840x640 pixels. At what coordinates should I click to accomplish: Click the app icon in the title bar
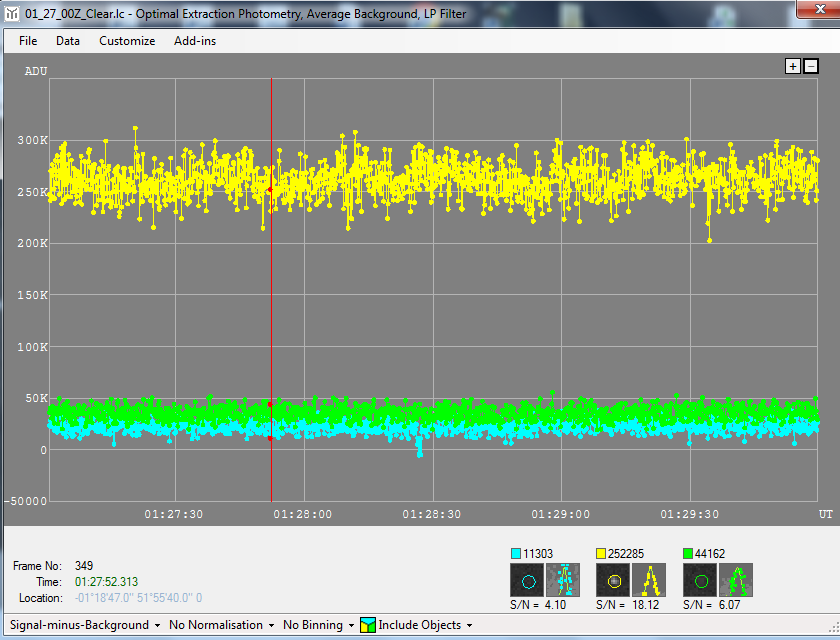[12, 12]
